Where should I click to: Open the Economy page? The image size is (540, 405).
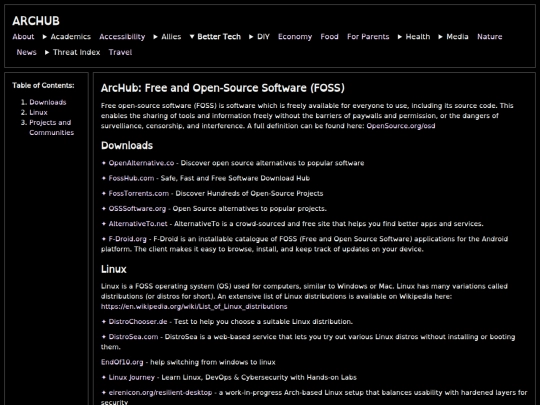pyautogui.click(x=295, y=37)
